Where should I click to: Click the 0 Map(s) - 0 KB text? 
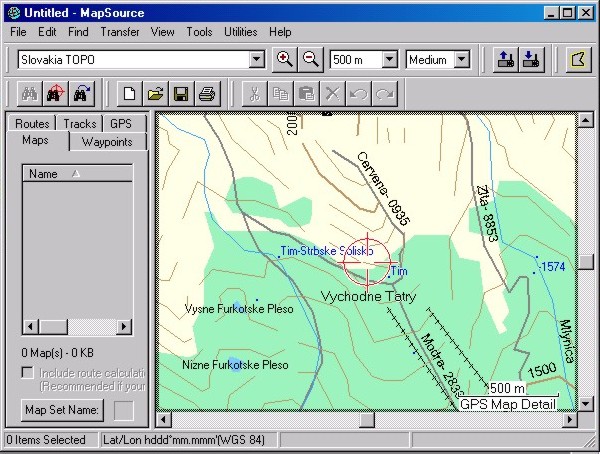pos(58,353)
